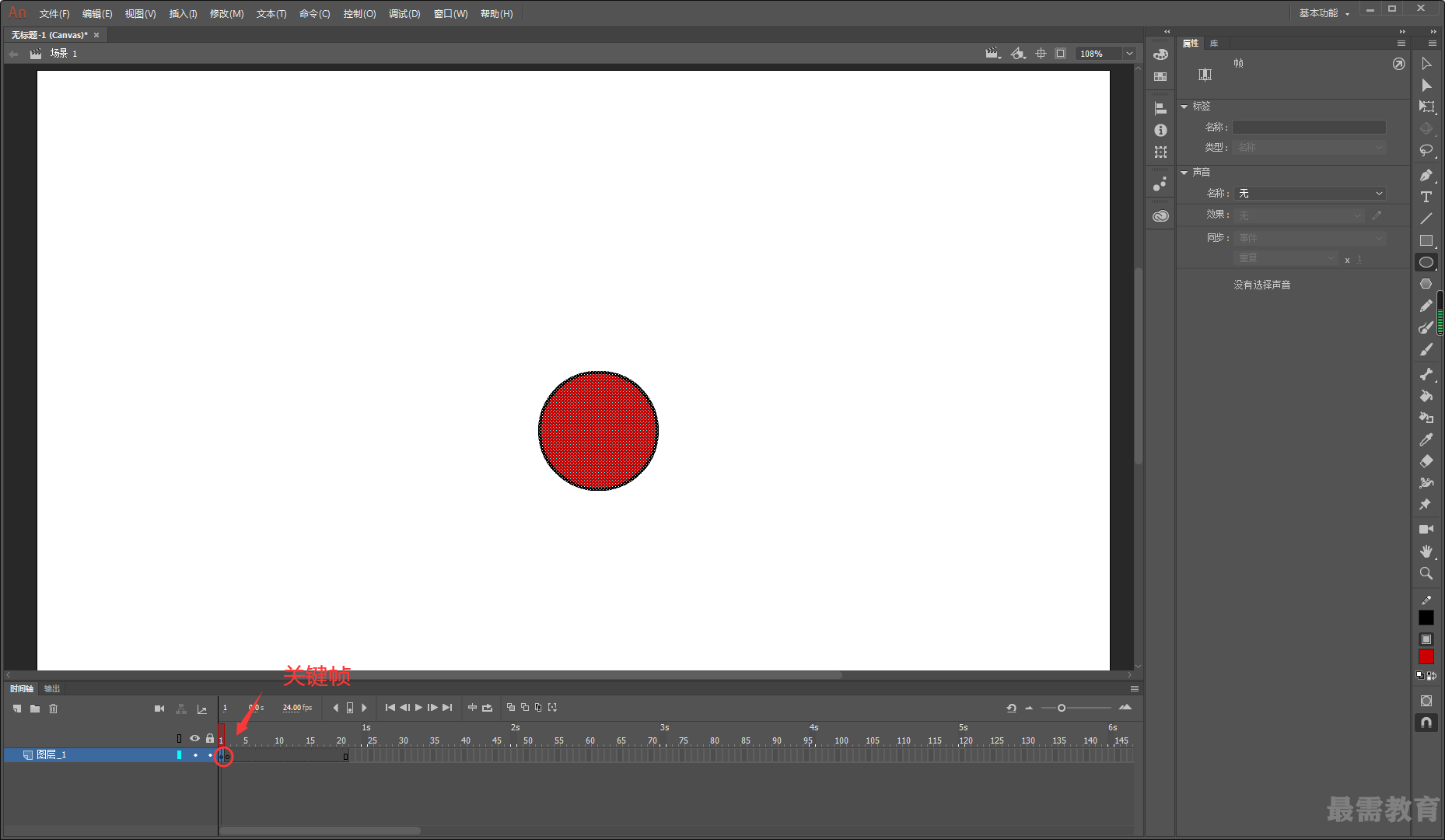Toggle the timeline camera layer button

pyautogui.click(x=159, y=709)
